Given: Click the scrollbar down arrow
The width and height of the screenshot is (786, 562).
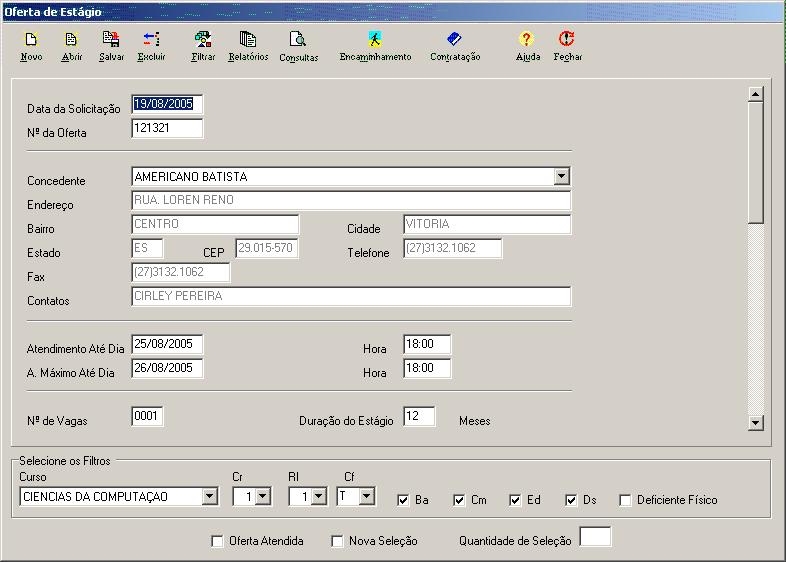Looking at the screenshot, I should click(755, 423).
